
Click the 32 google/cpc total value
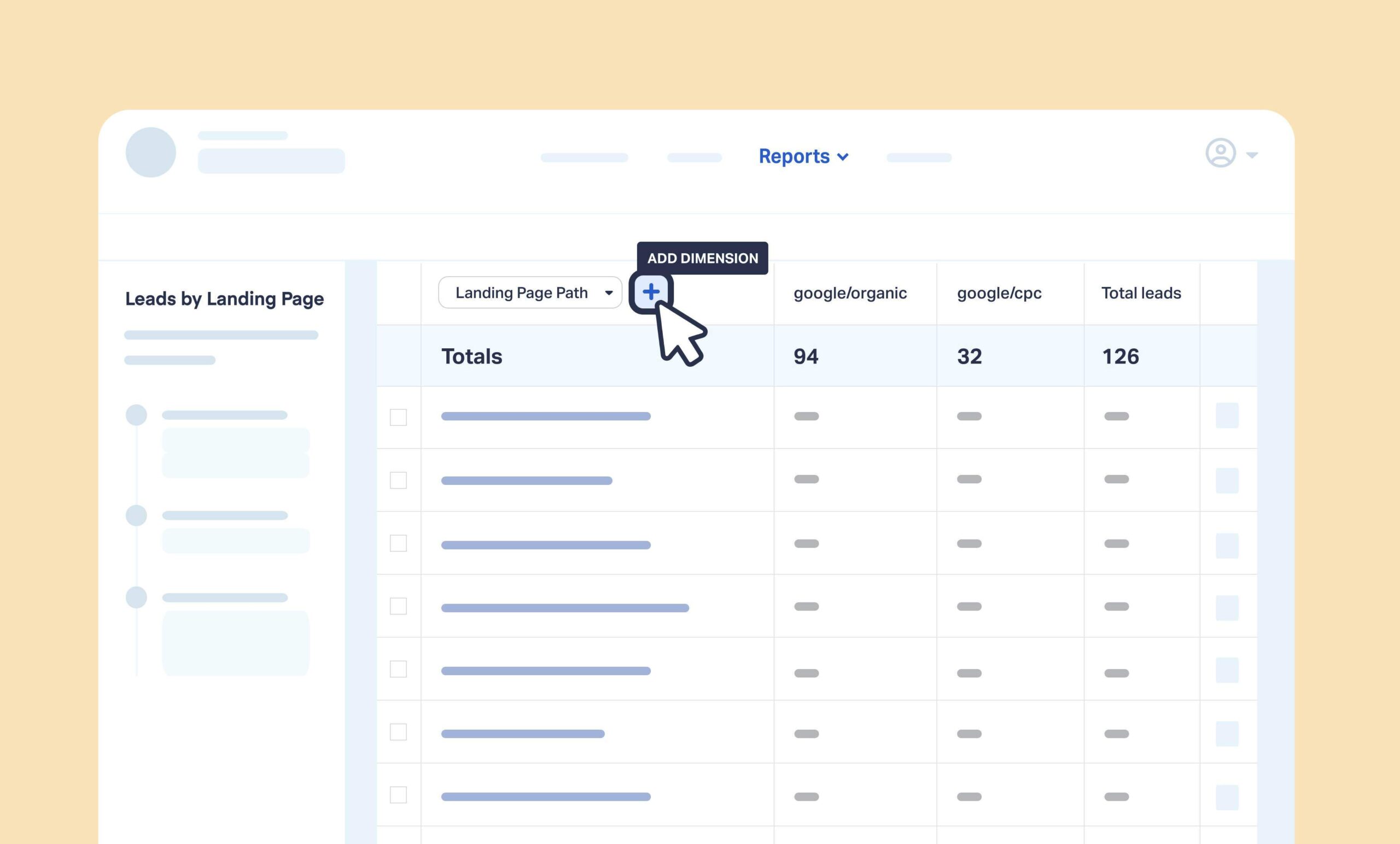point(969,357)
